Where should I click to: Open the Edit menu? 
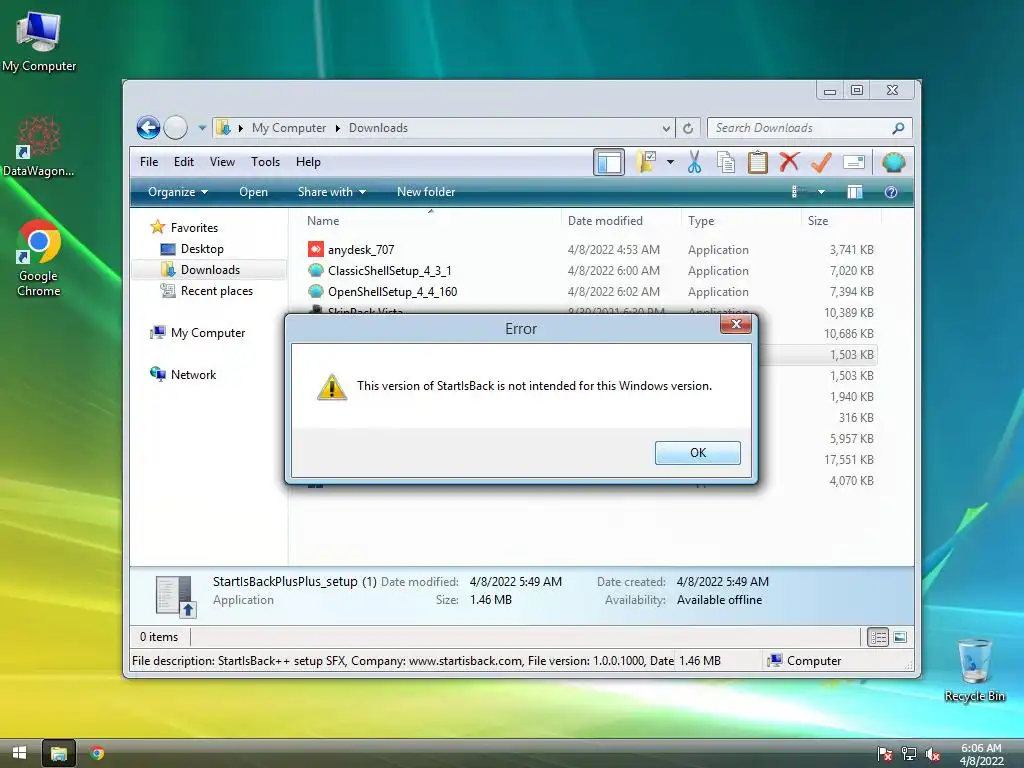(x=184, y=162)
